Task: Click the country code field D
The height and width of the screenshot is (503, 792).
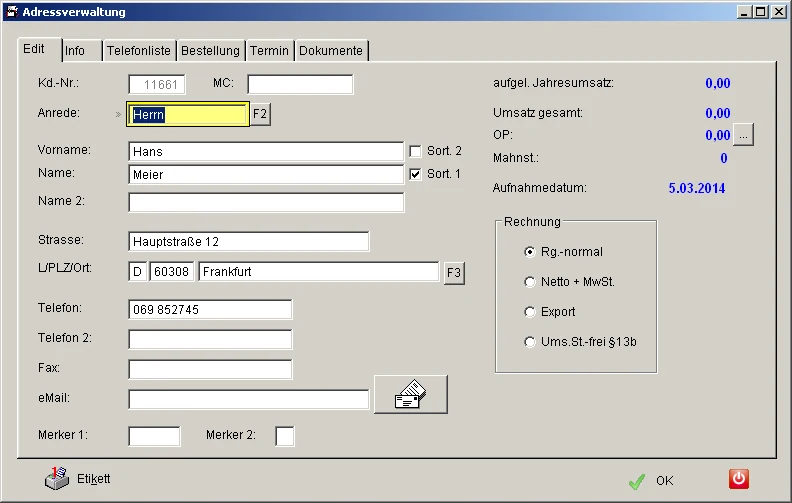Action: 137,272
